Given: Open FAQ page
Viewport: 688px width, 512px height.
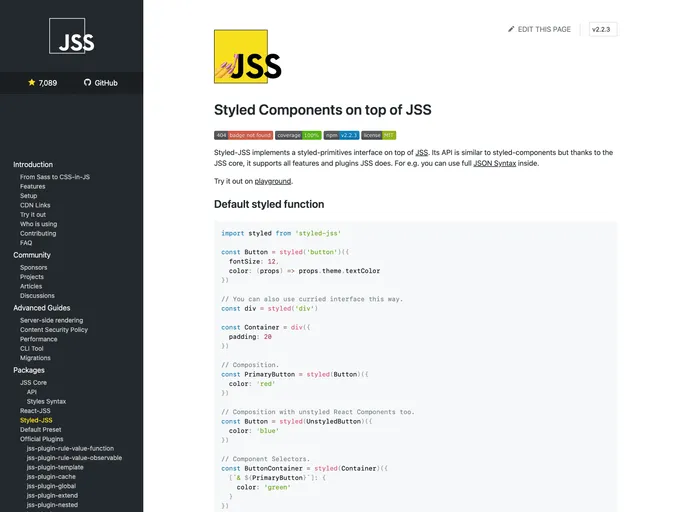Looking at the screenshot, I should [x=26, y=243].
